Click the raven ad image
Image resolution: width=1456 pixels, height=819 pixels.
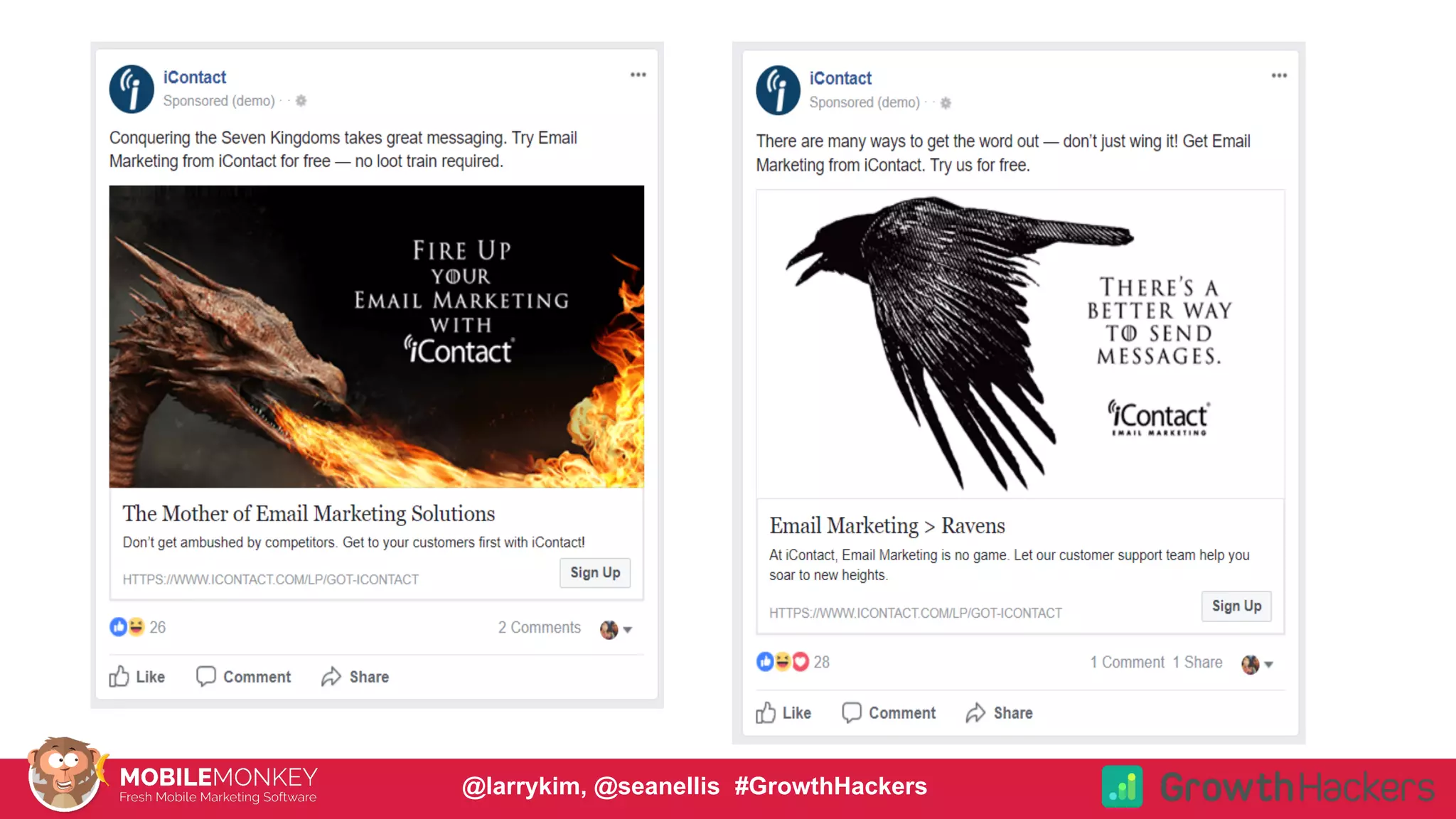pos(1020,343)
